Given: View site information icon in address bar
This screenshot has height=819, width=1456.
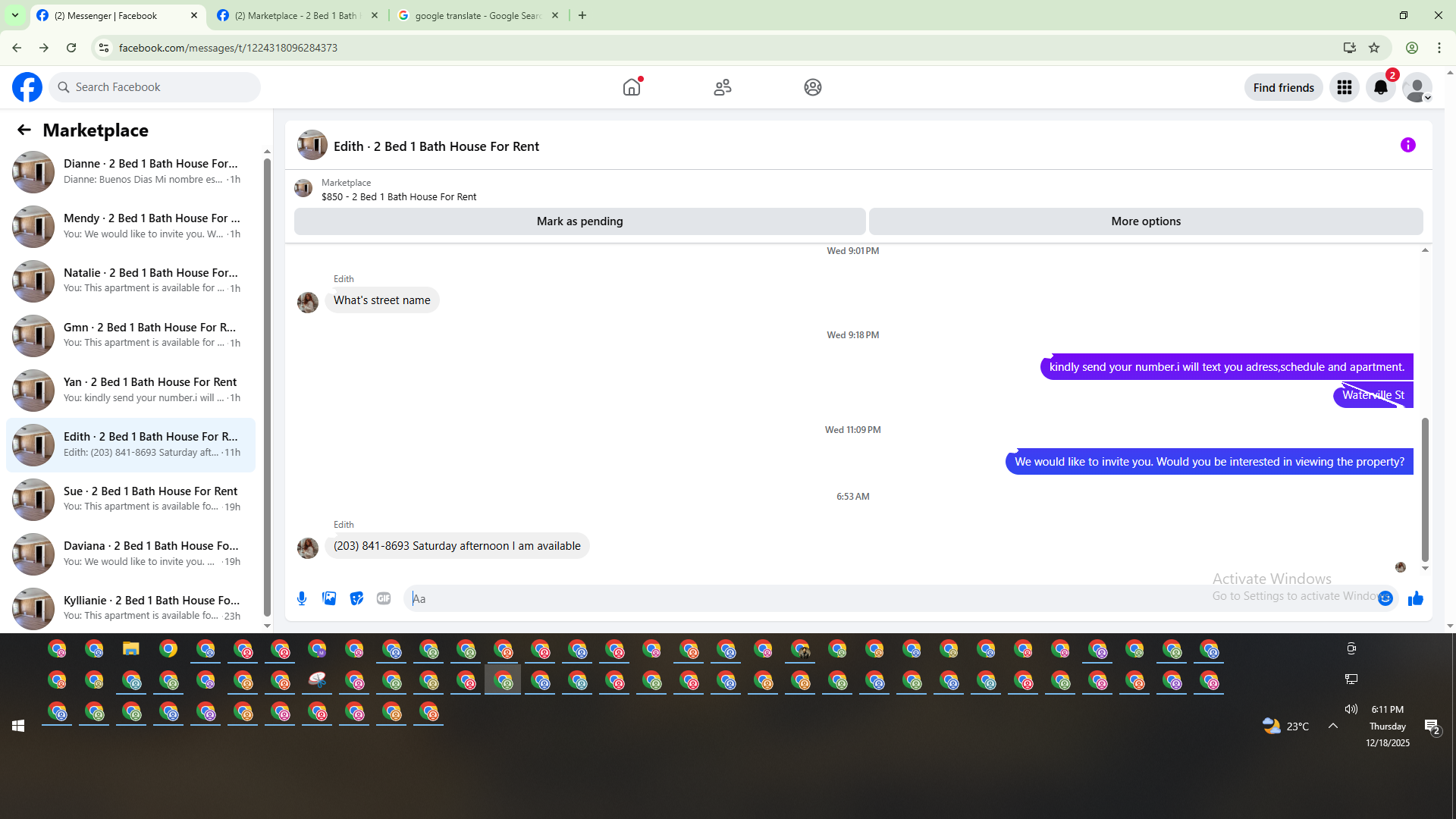Looking at the screenshot, I should [x=104, y=48].
